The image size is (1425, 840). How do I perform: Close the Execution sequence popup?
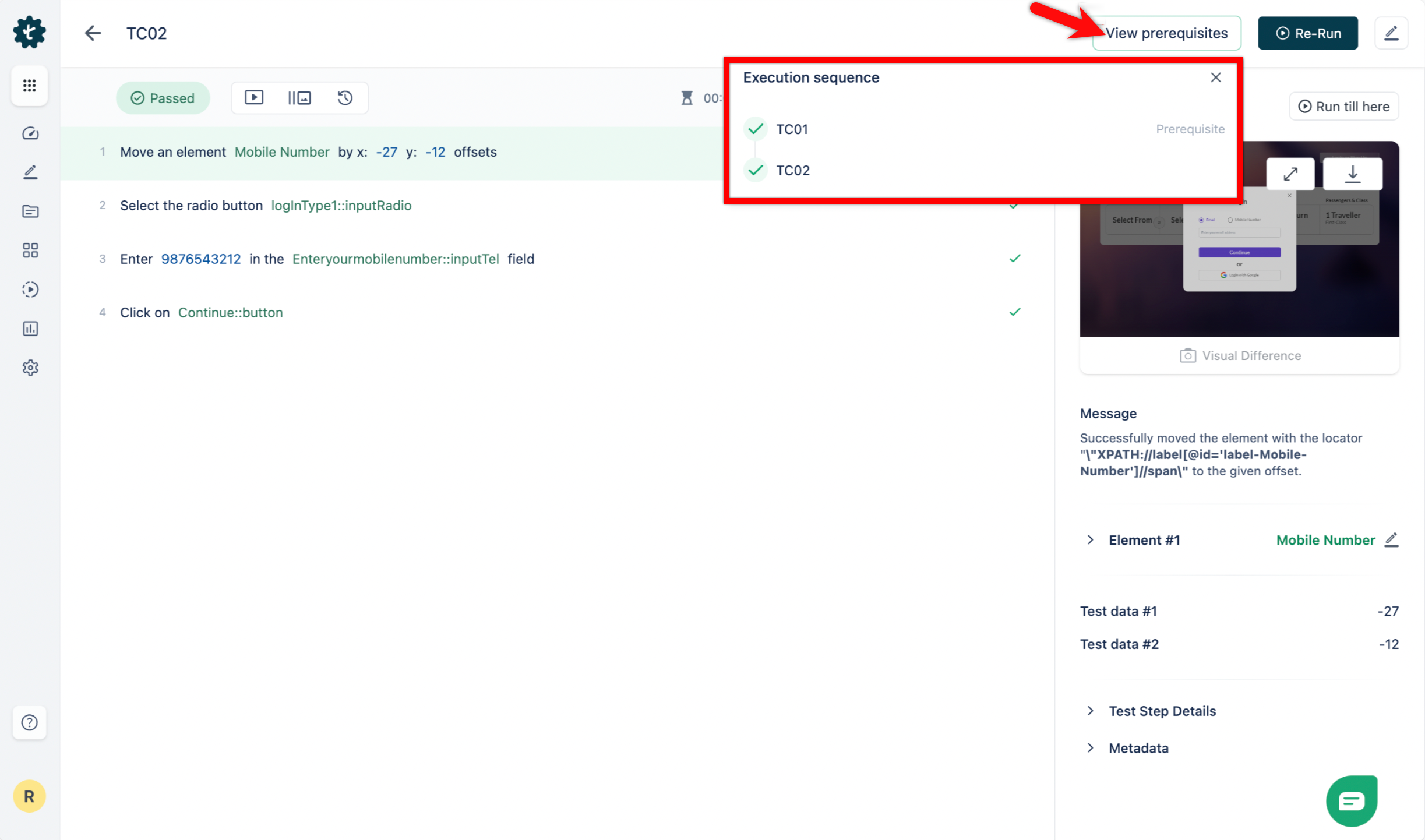1215,77
